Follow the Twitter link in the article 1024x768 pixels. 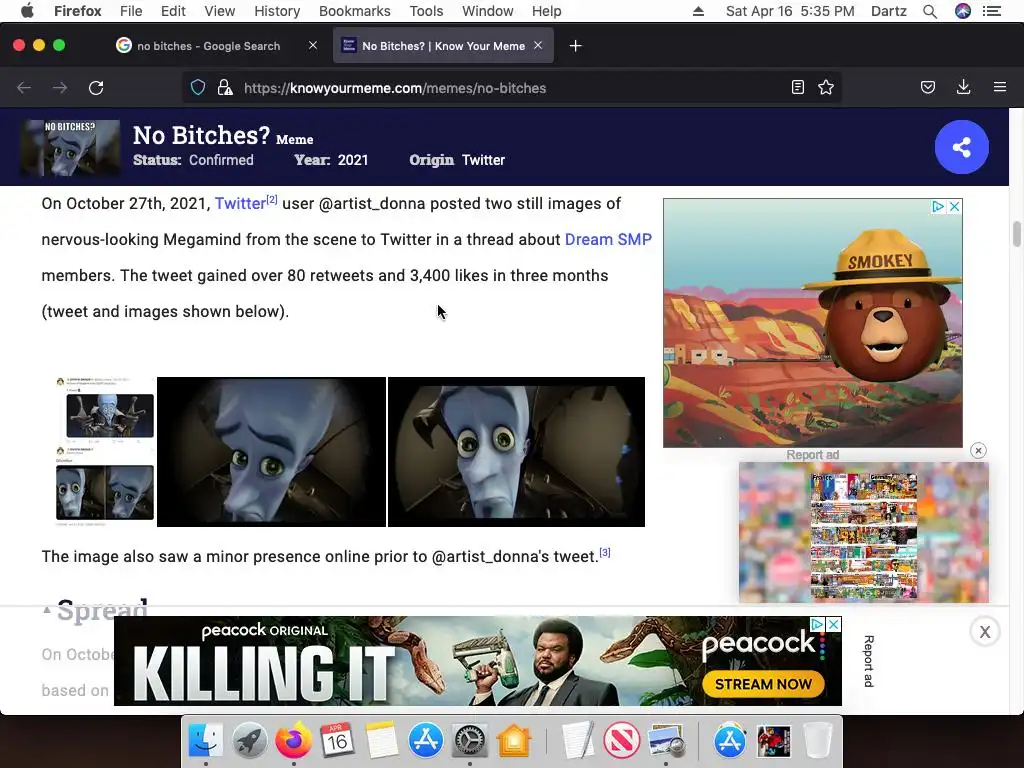240,204
